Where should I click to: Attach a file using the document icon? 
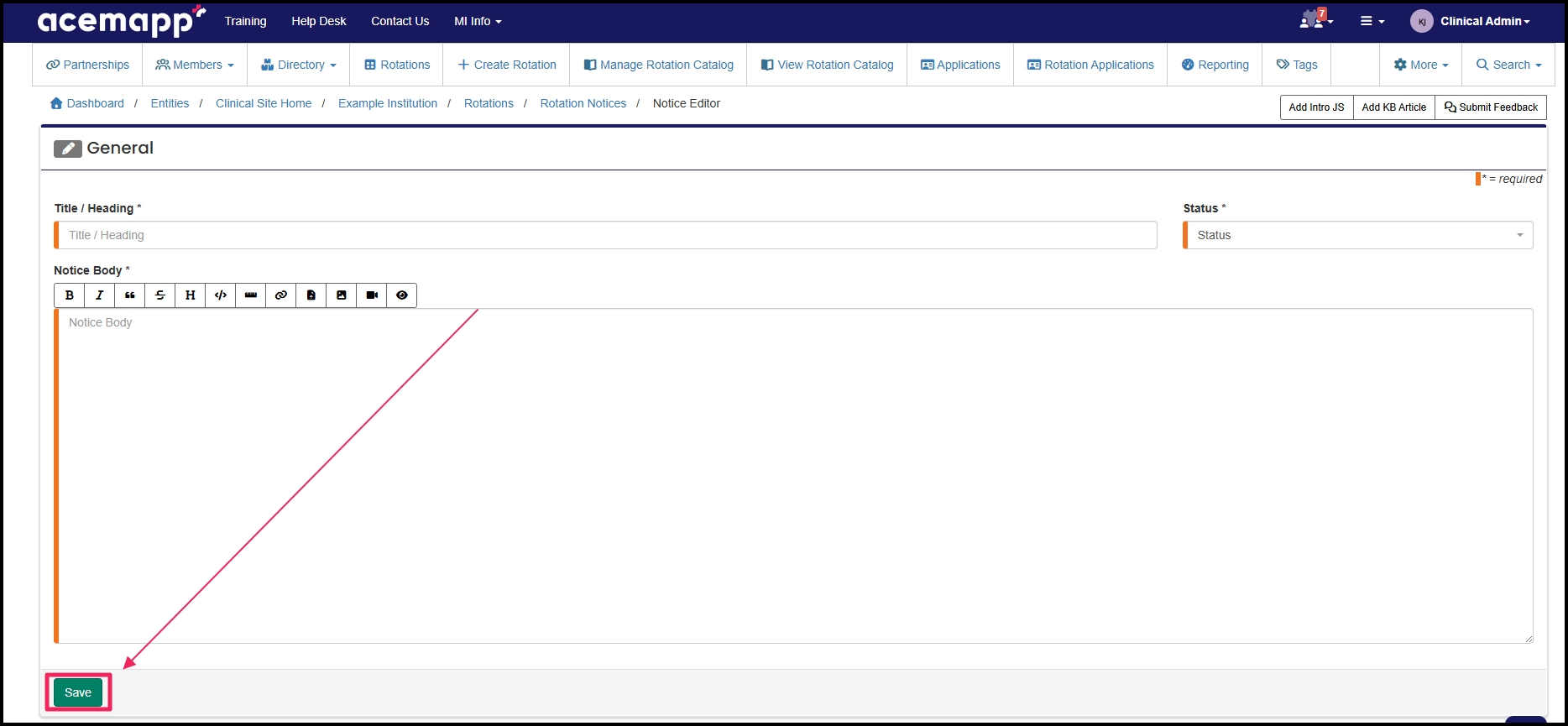pos(311,295)
